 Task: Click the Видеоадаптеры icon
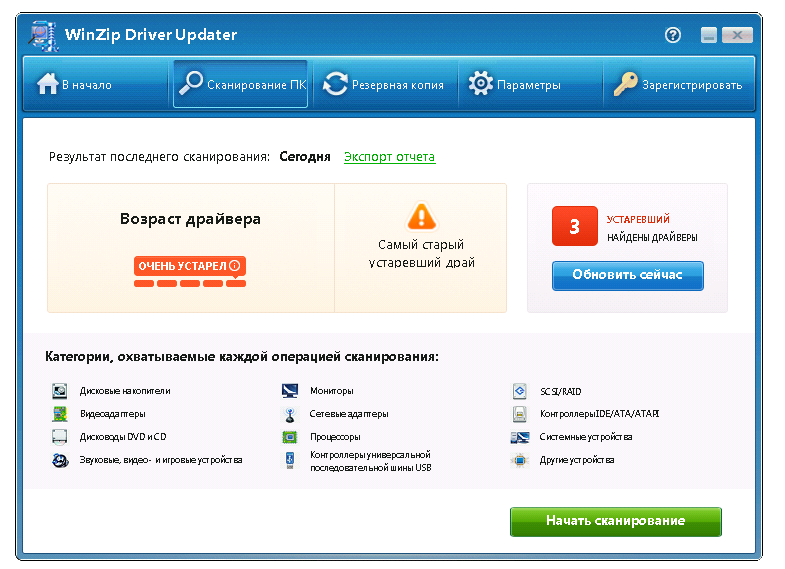coord(60,414)
